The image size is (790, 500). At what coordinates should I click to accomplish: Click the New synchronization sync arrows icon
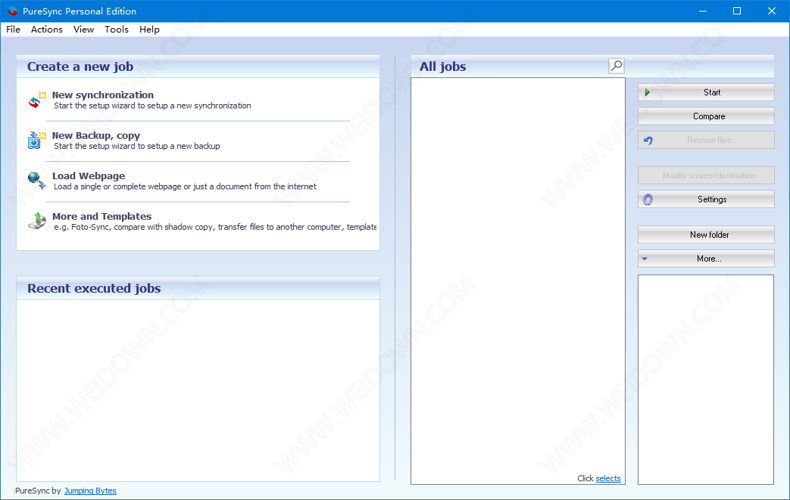[x=37, y=100]
